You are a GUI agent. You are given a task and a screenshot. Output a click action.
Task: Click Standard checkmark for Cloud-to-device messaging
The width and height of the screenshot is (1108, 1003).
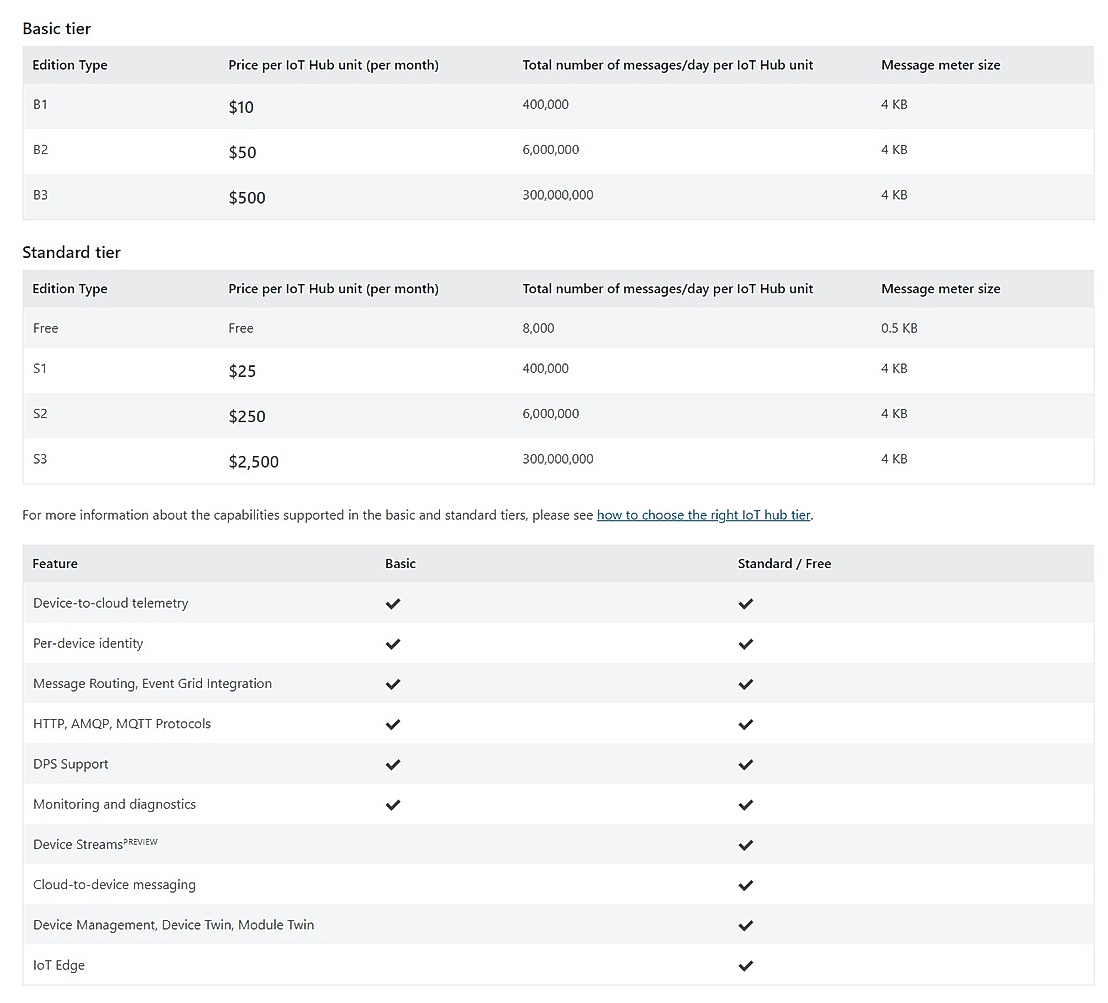pos(745,885)
